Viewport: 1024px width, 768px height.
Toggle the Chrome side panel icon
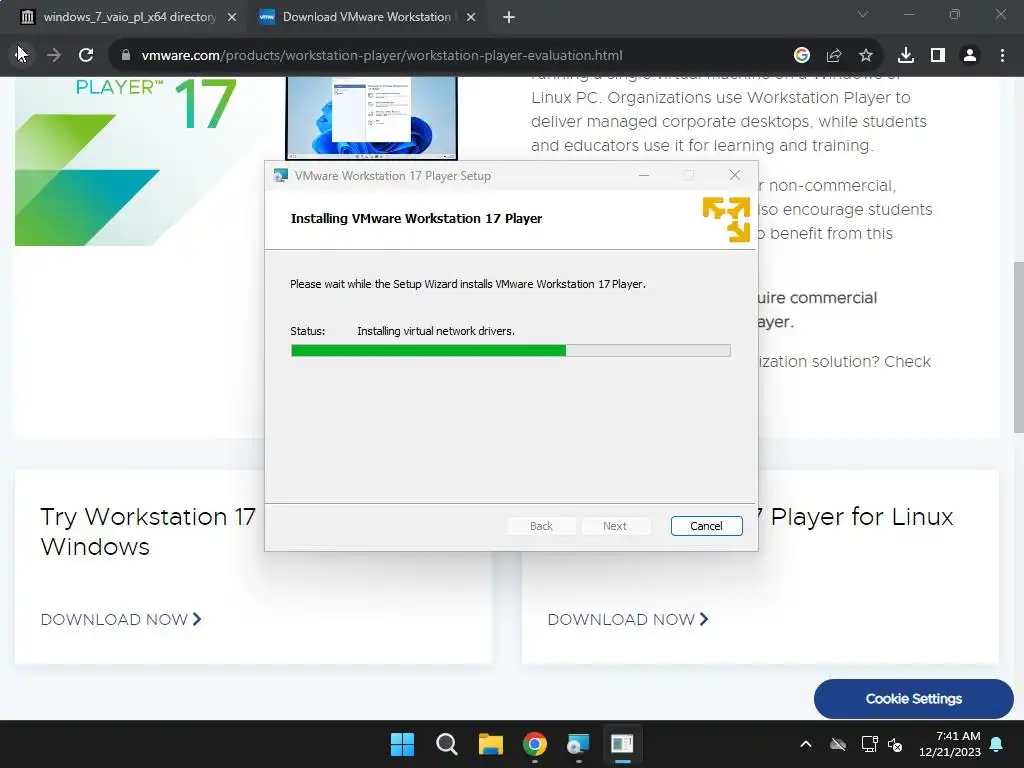[938, 55]
